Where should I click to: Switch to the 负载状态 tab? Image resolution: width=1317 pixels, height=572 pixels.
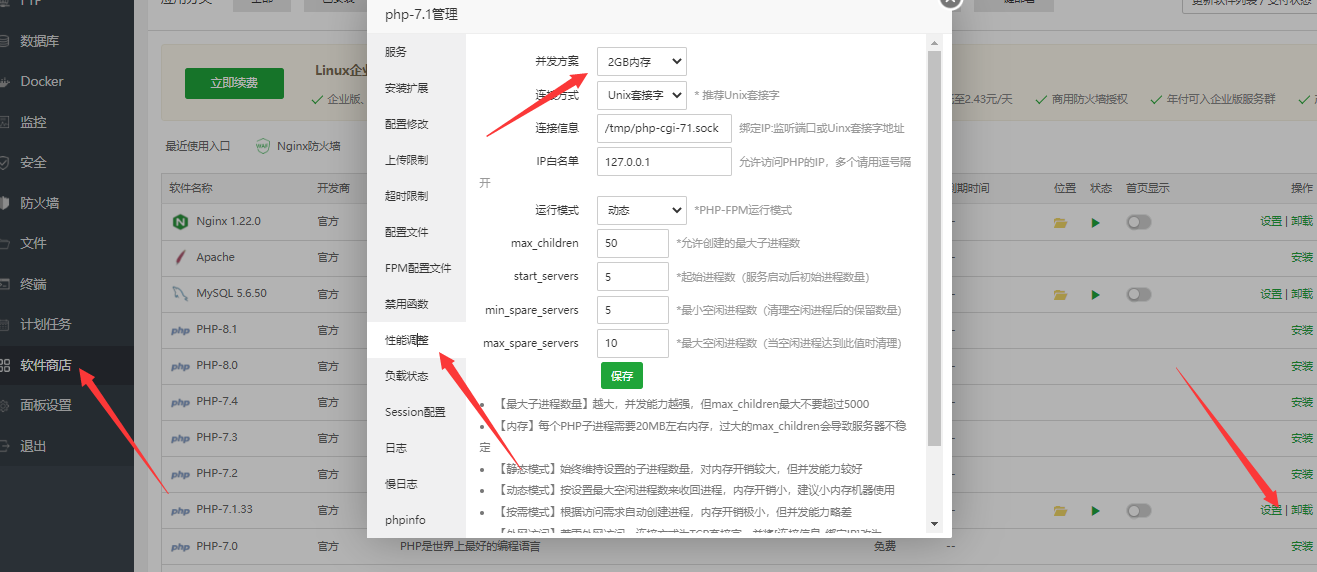416,376
